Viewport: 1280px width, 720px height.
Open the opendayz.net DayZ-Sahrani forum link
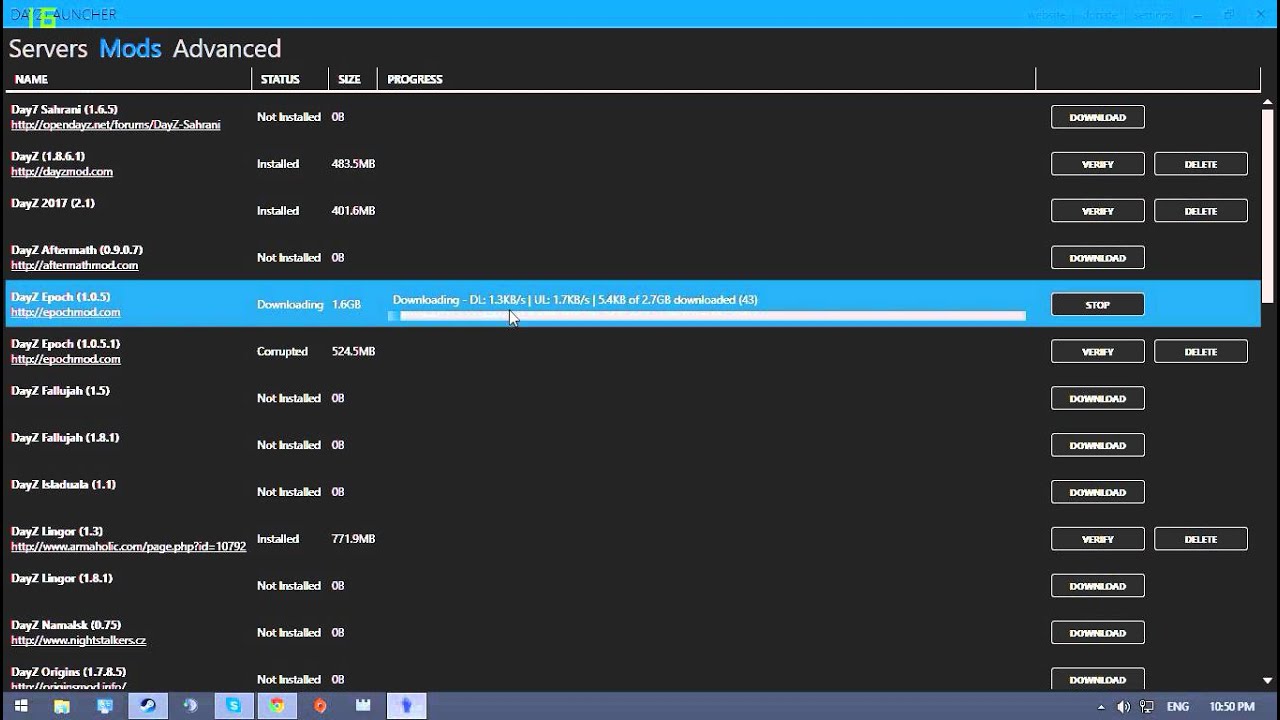(x=115, y=125)
